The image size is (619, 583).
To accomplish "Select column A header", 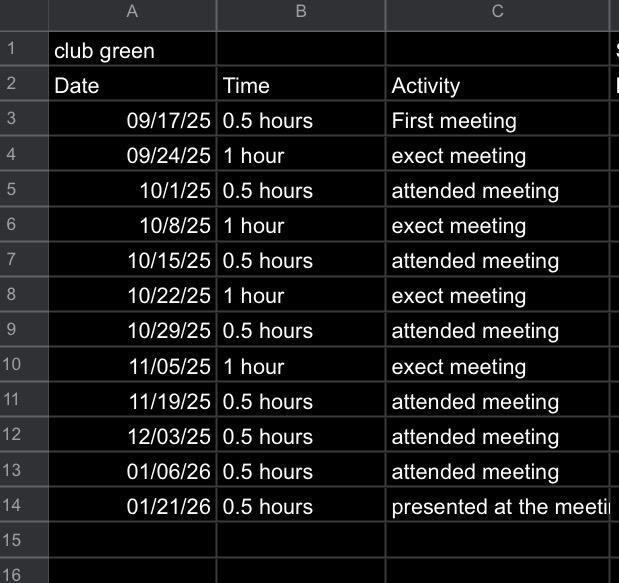I will 132,13.
